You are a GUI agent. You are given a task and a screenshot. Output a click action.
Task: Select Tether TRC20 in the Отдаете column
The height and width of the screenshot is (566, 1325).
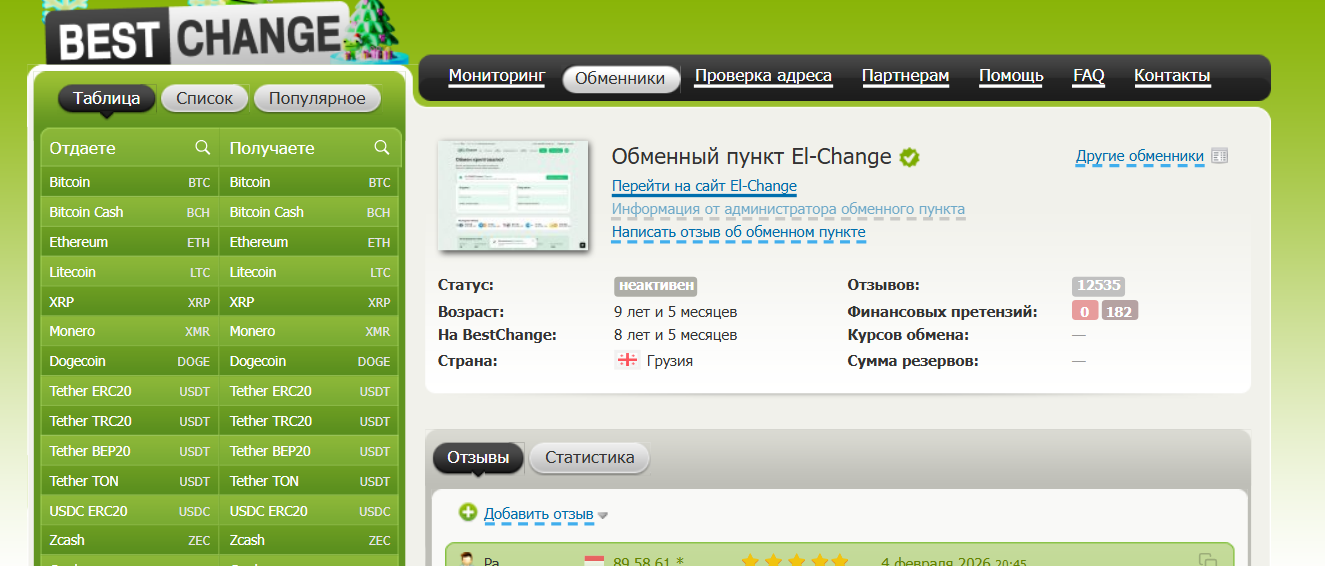tap(130, 421)
